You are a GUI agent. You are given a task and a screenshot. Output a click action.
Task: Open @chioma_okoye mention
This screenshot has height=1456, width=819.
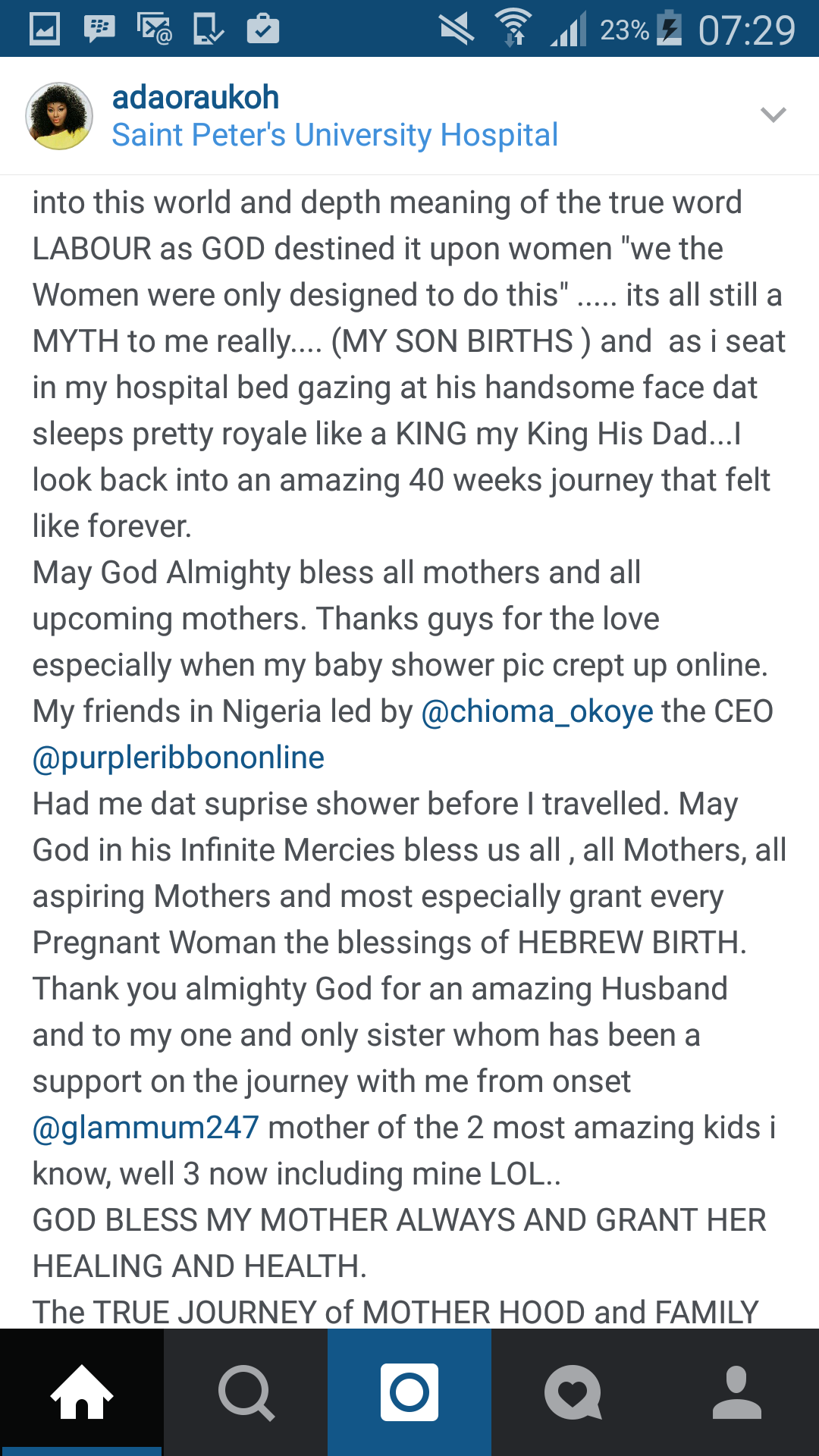(x=537, y=711)
